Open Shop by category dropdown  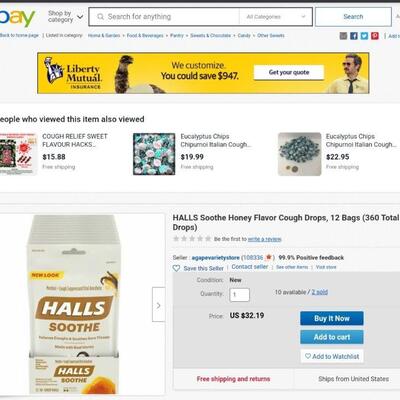(65, 17)
